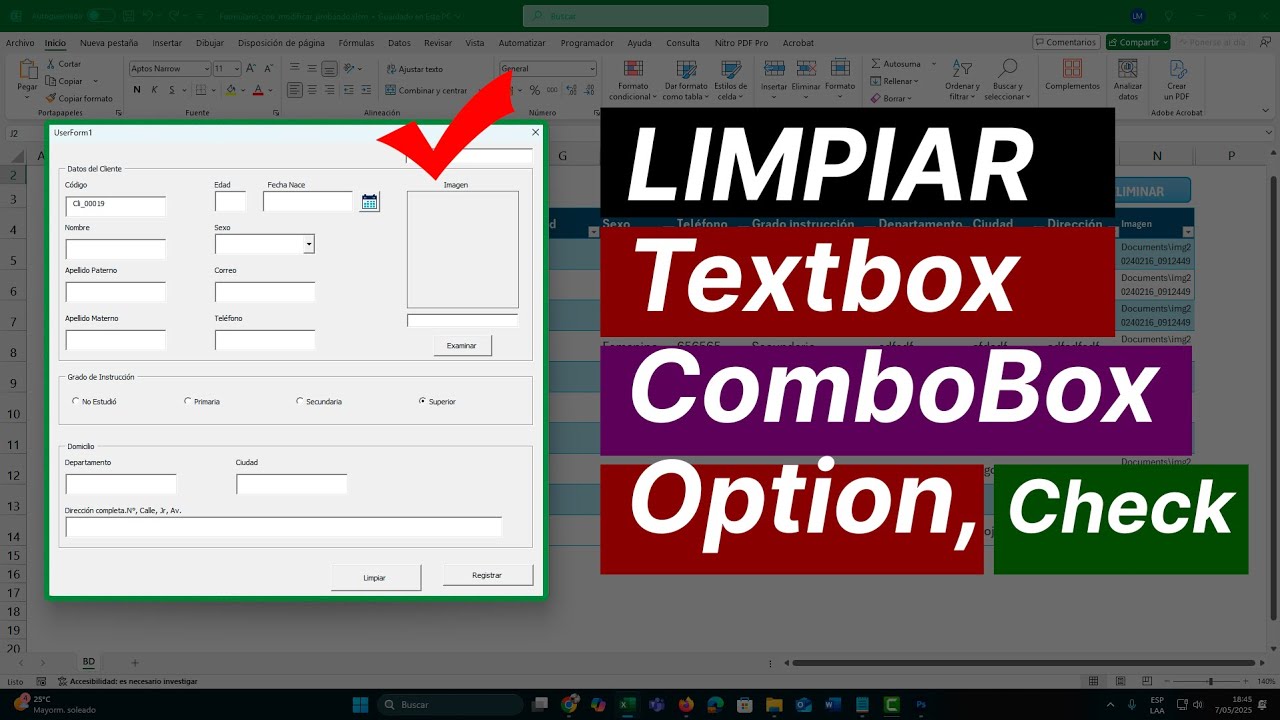Choose the Secundaria radio option
Image resolution: width=1280 pixels, height=720 pixels.
[300, 401]
